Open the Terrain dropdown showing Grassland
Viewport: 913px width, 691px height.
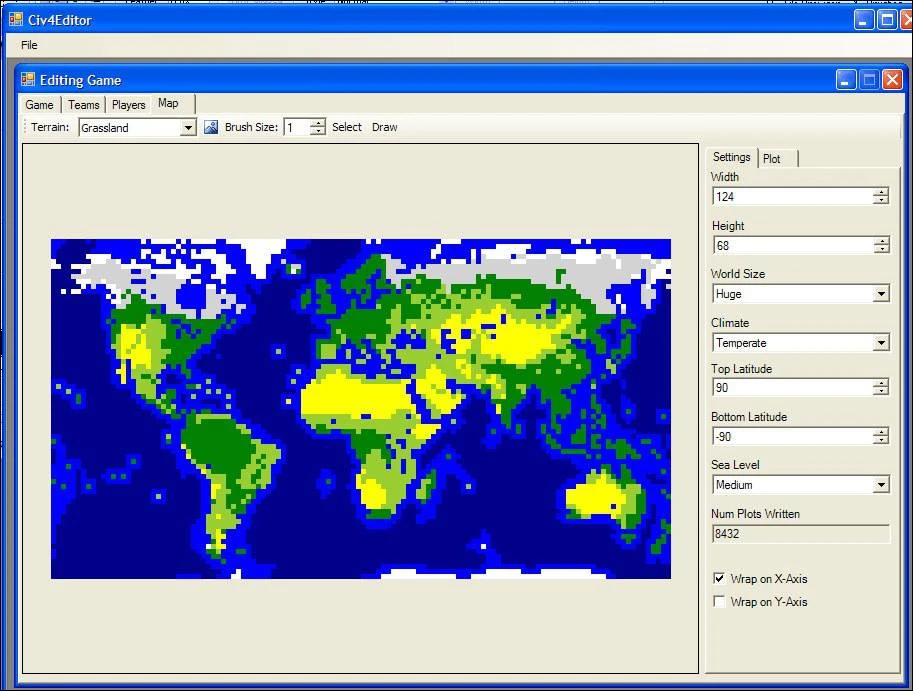tap(188, 128)
